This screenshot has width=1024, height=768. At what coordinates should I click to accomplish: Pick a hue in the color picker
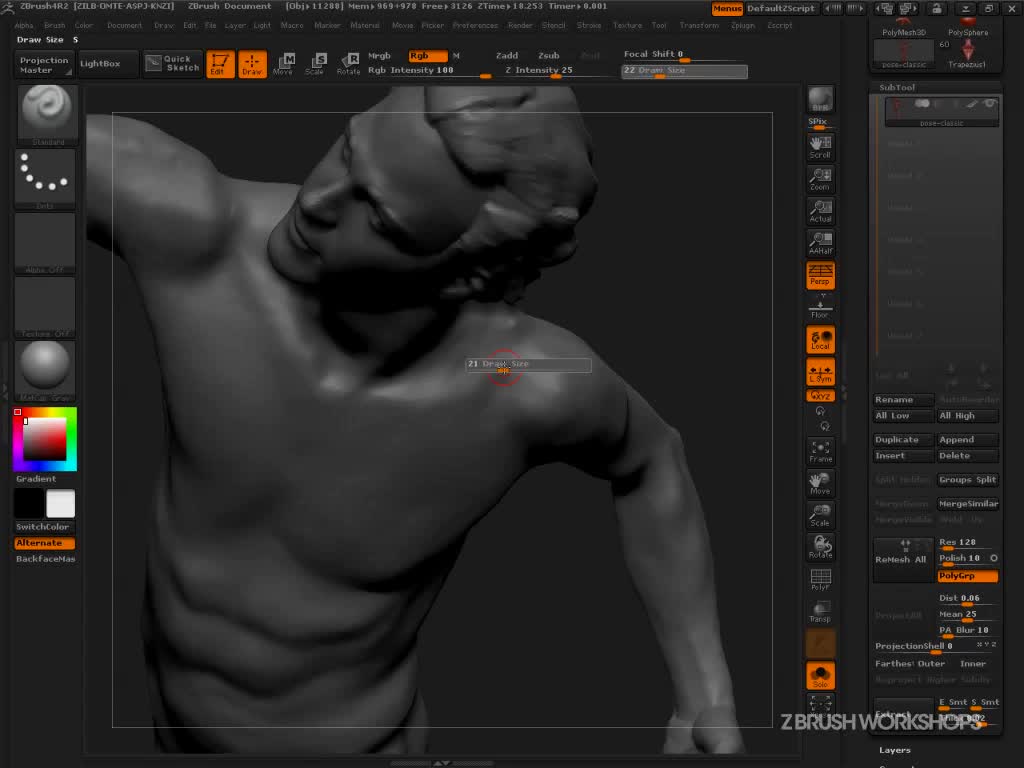(45, 439)
